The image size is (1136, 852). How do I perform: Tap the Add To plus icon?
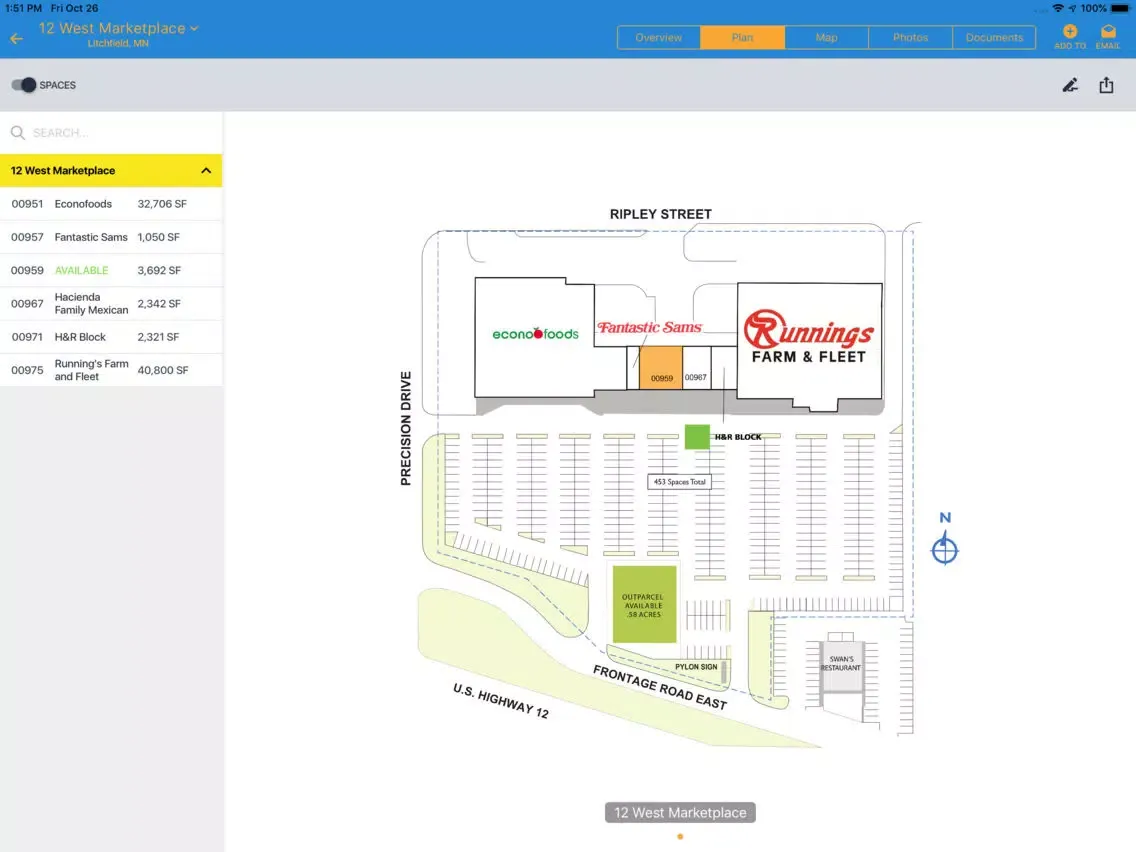point(1070,31)
